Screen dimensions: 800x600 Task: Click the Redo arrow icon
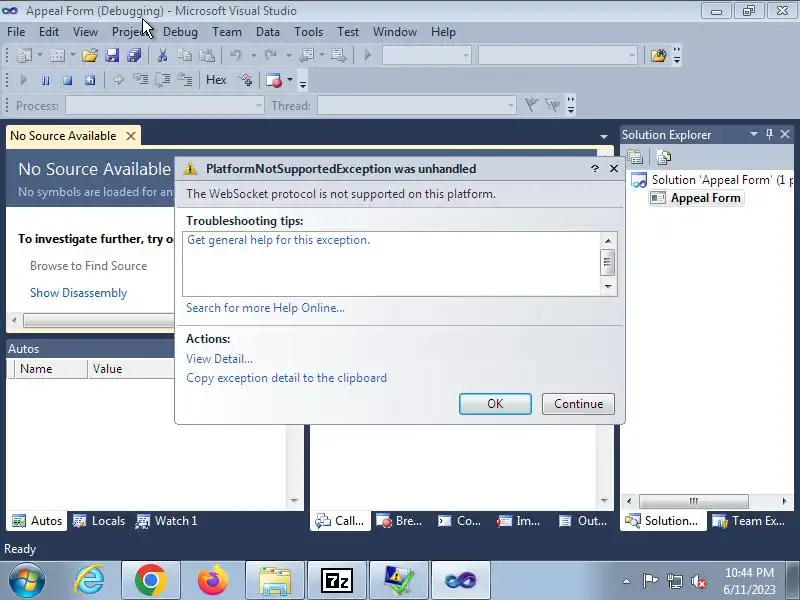coord(271,55)
